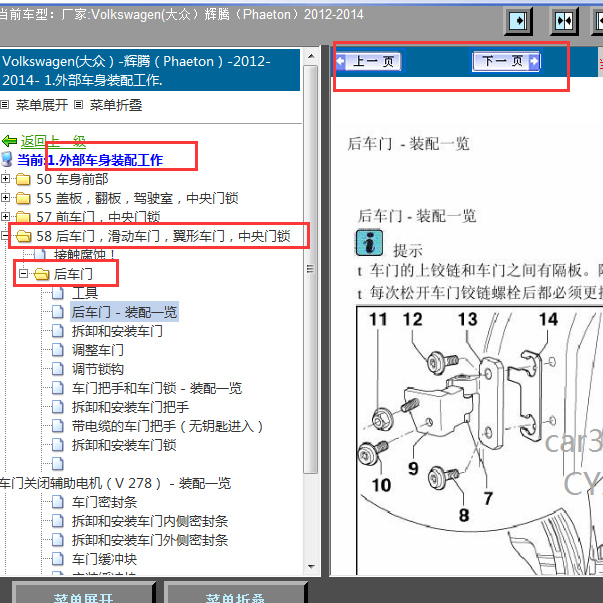Image resolution: width=603 pixels, height=603 pixels.
Task: Open 拆卸和安装车门把手 document
Action: coord(130,407)
